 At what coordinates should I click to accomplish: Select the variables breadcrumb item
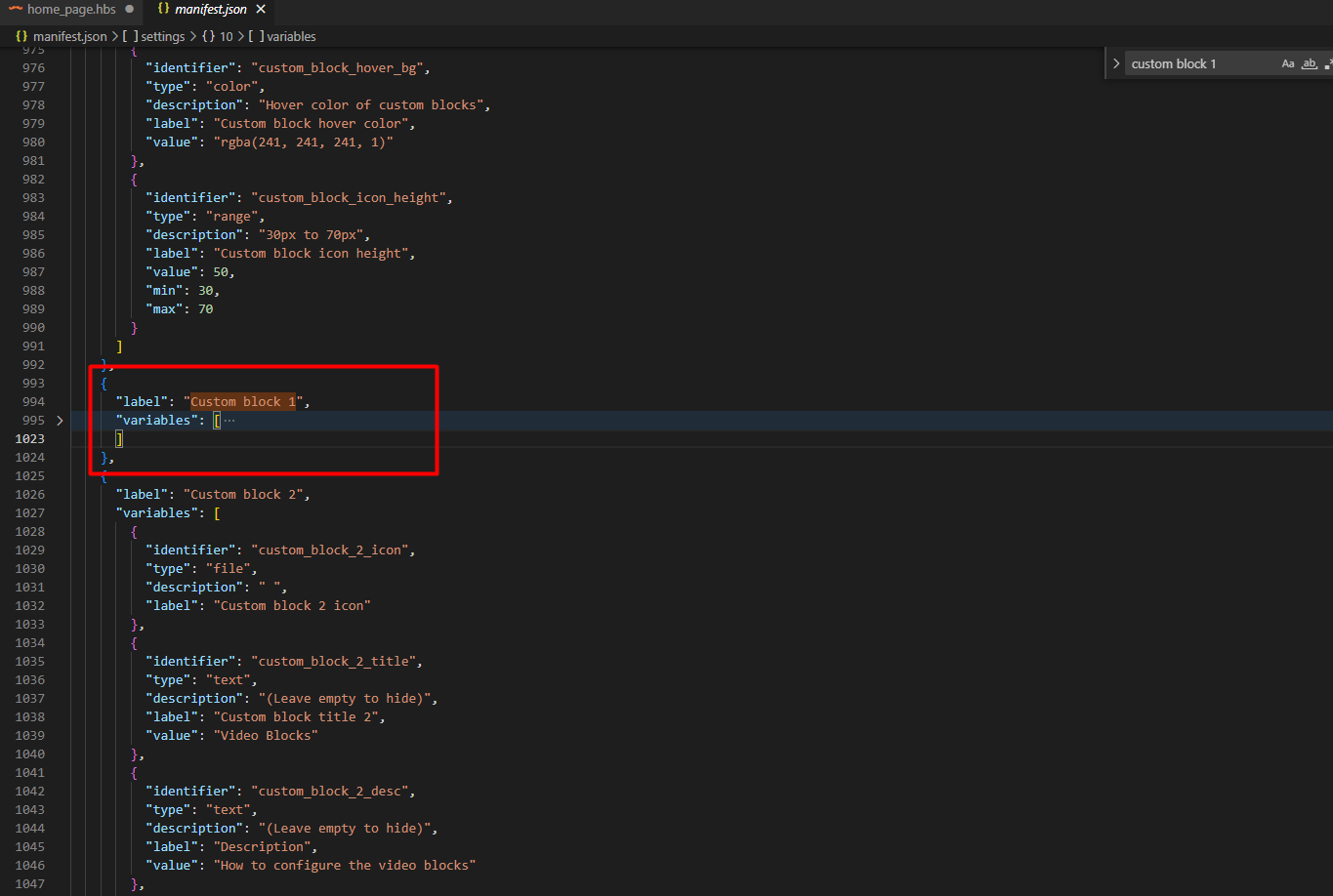291,36
